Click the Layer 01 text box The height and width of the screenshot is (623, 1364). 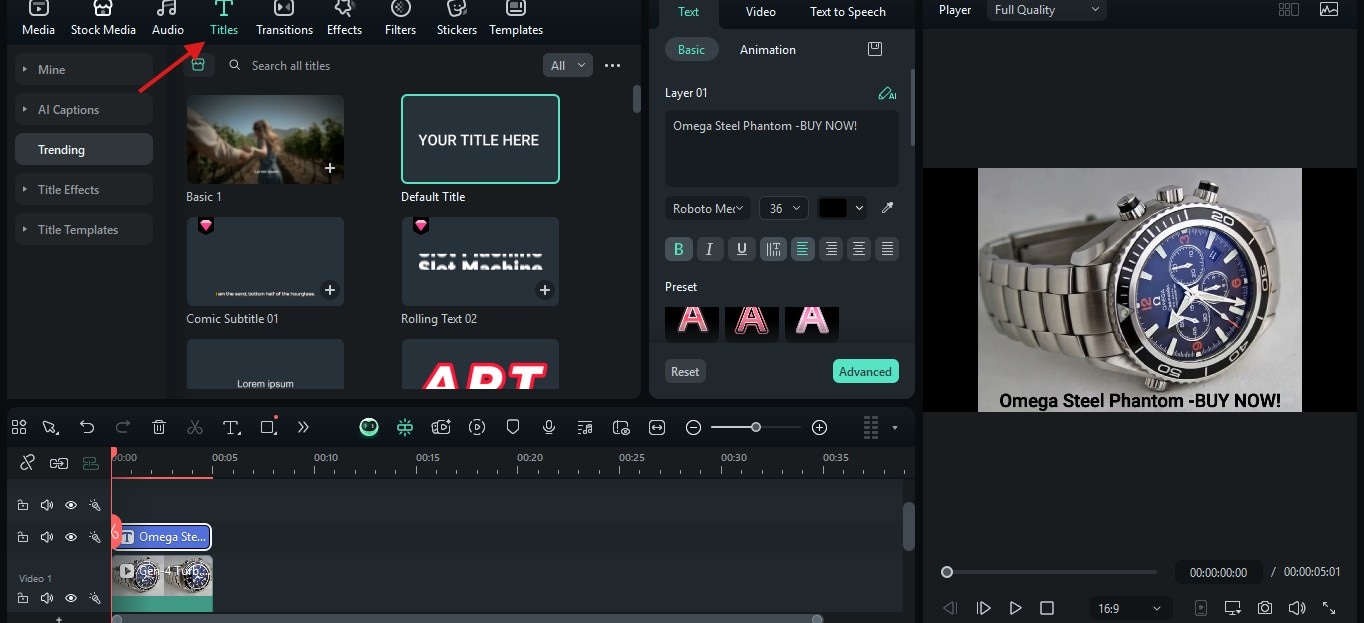point(782,148)
